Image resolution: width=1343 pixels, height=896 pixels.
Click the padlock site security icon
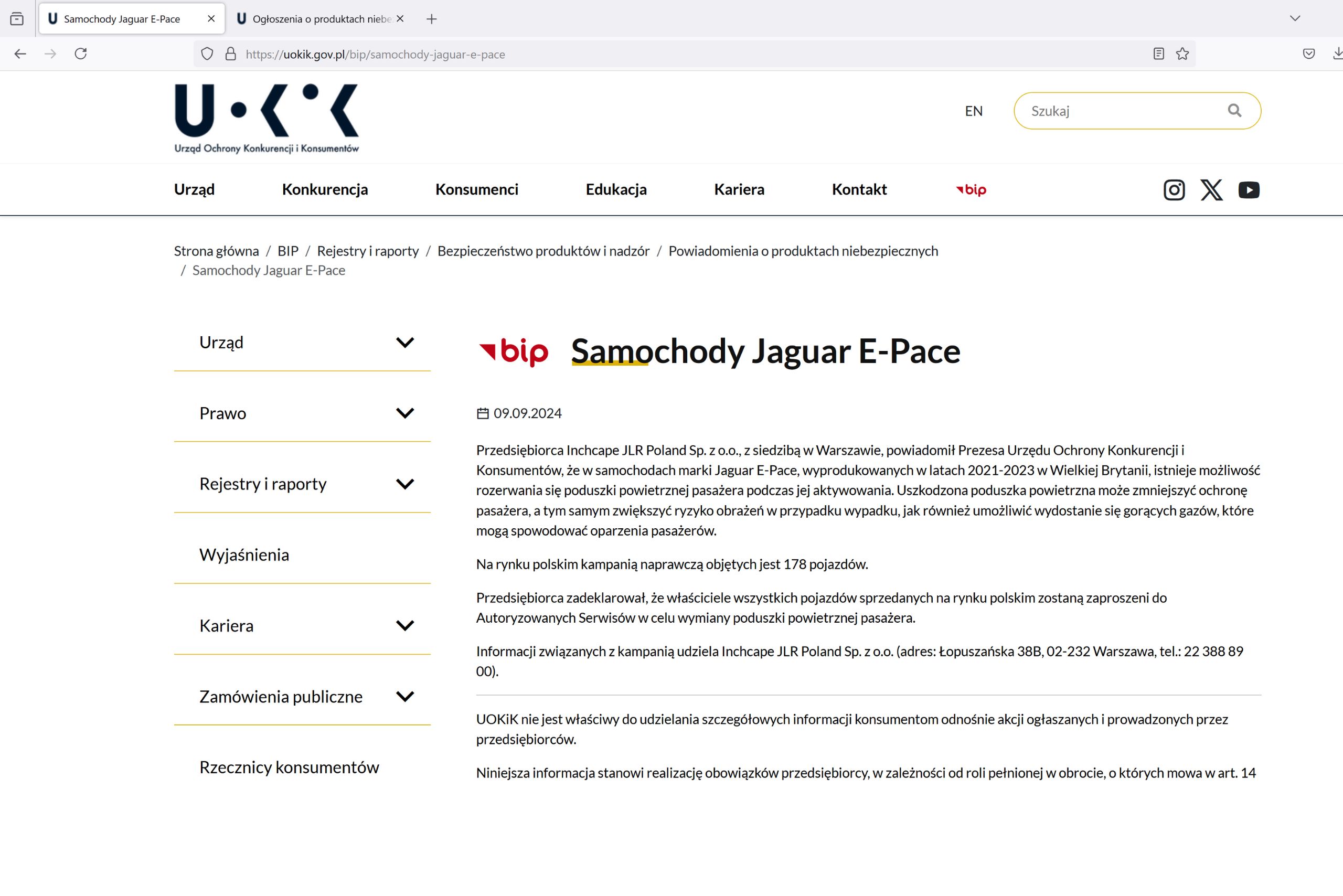[x=230, y=54]
